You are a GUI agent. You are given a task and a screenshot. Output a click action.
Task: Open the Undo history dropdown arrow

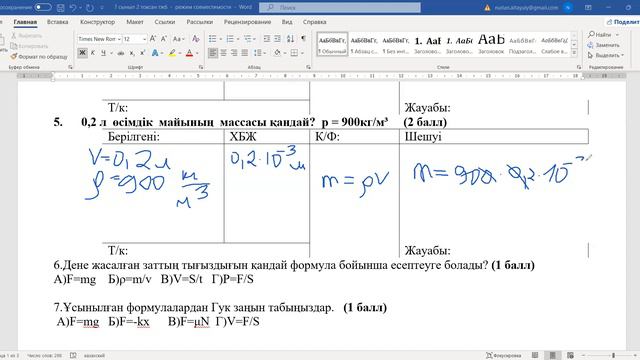coord(80,7)
